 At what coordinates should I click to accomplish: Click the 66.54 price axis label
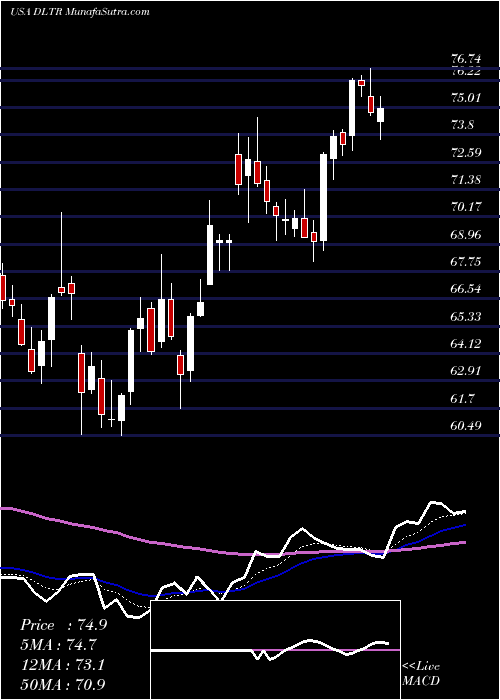pos(467,289)
